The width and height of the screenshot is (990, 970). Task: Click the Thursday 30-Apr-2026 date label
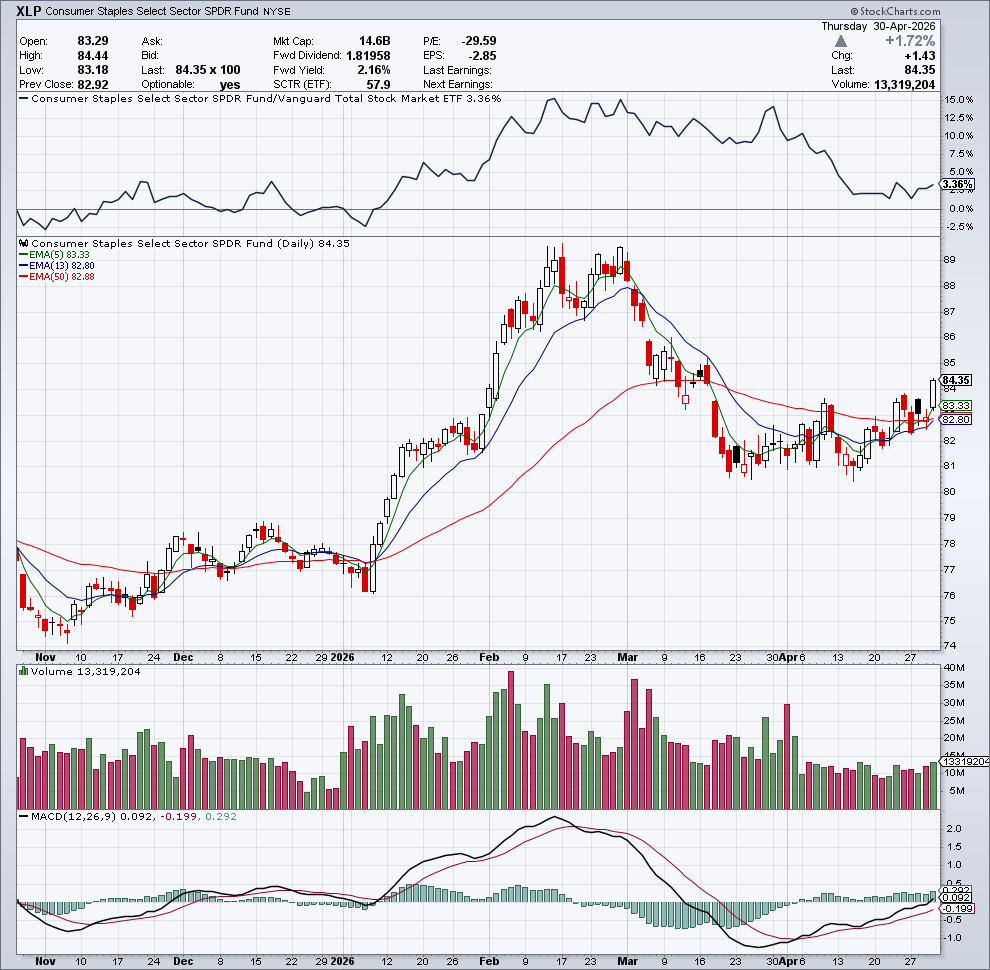878,27
